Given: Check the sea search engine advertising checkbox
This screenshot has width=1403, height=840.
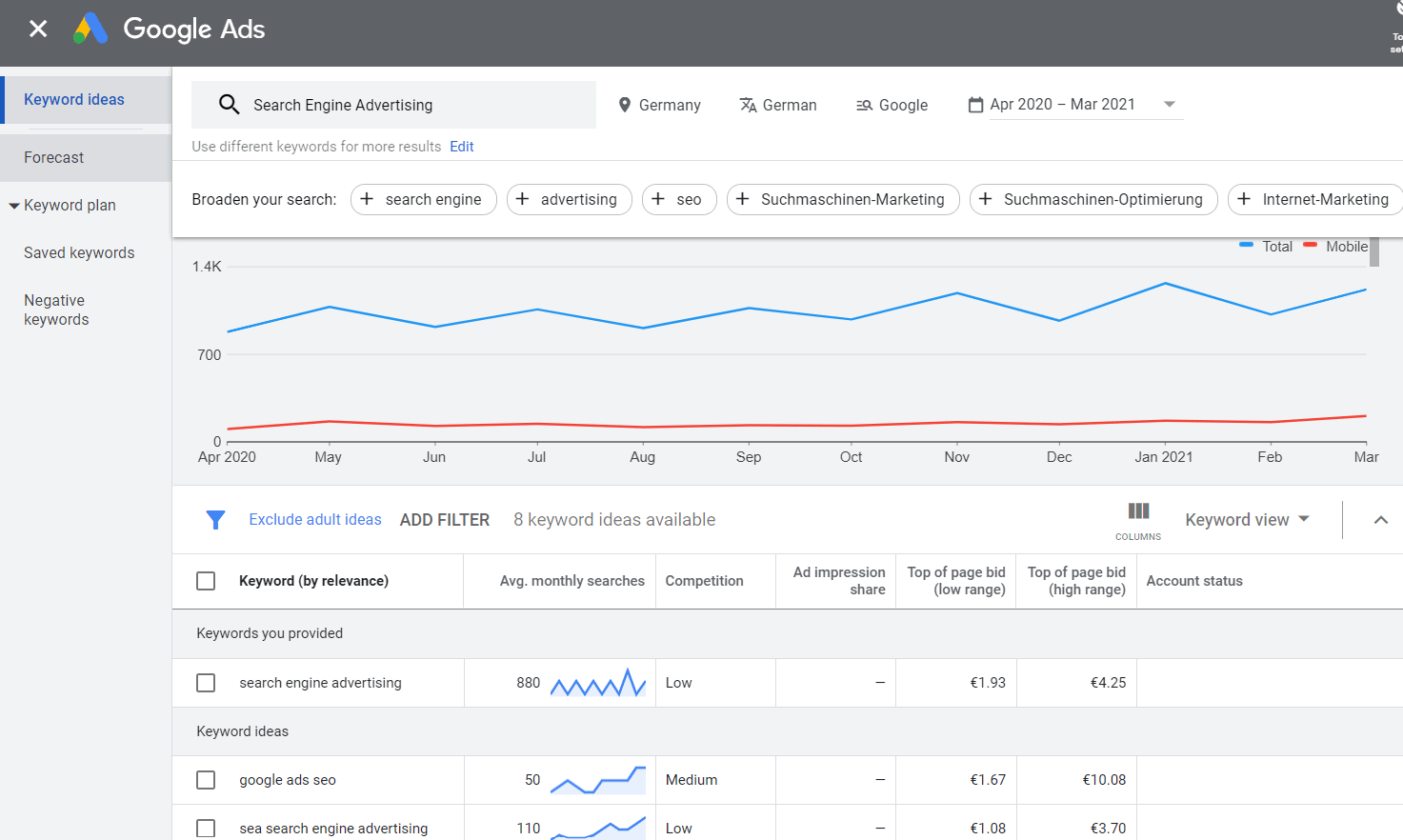Looking at the screenshot, I should [206, 829].
